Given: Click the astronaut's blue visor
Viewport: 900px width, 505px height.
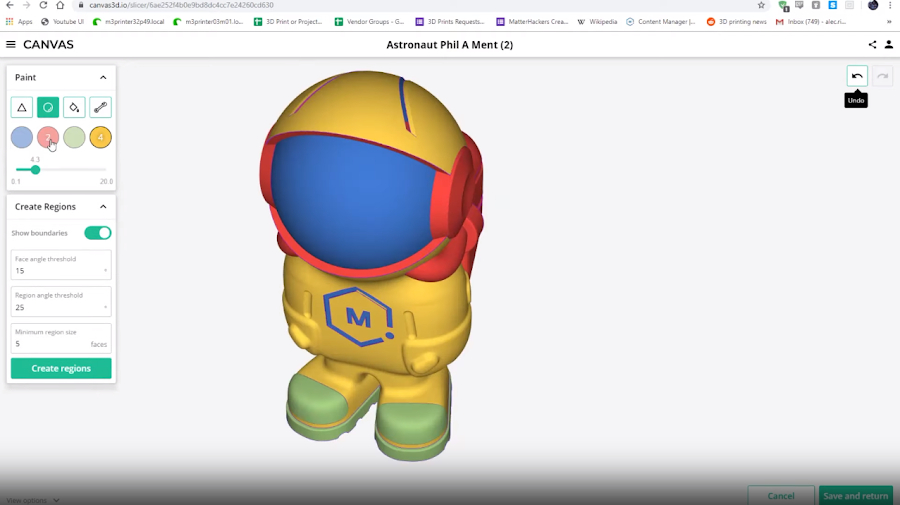Looking at the screenshot, I should pyautogui.click(x=356, y=201).
